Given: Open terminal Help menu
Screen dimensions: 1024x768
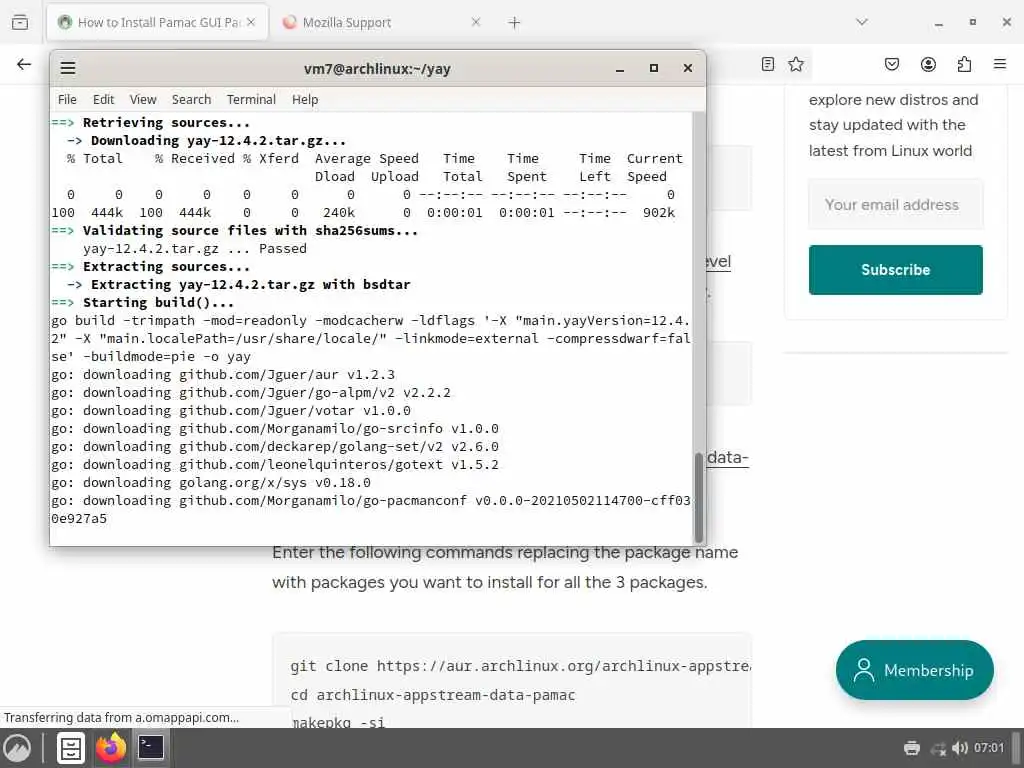Looking at the screenshot, I should 305,100.
